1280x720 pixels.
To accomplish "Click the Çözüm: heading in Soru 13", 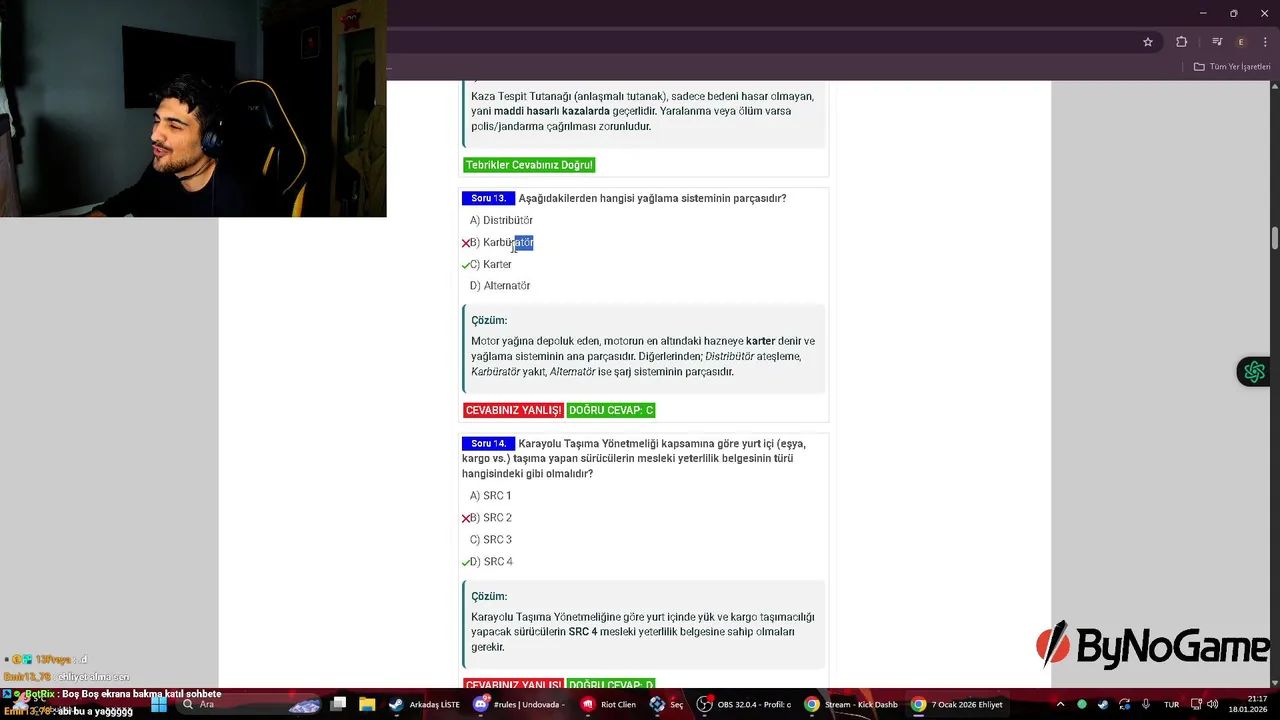I will [489, 320].
